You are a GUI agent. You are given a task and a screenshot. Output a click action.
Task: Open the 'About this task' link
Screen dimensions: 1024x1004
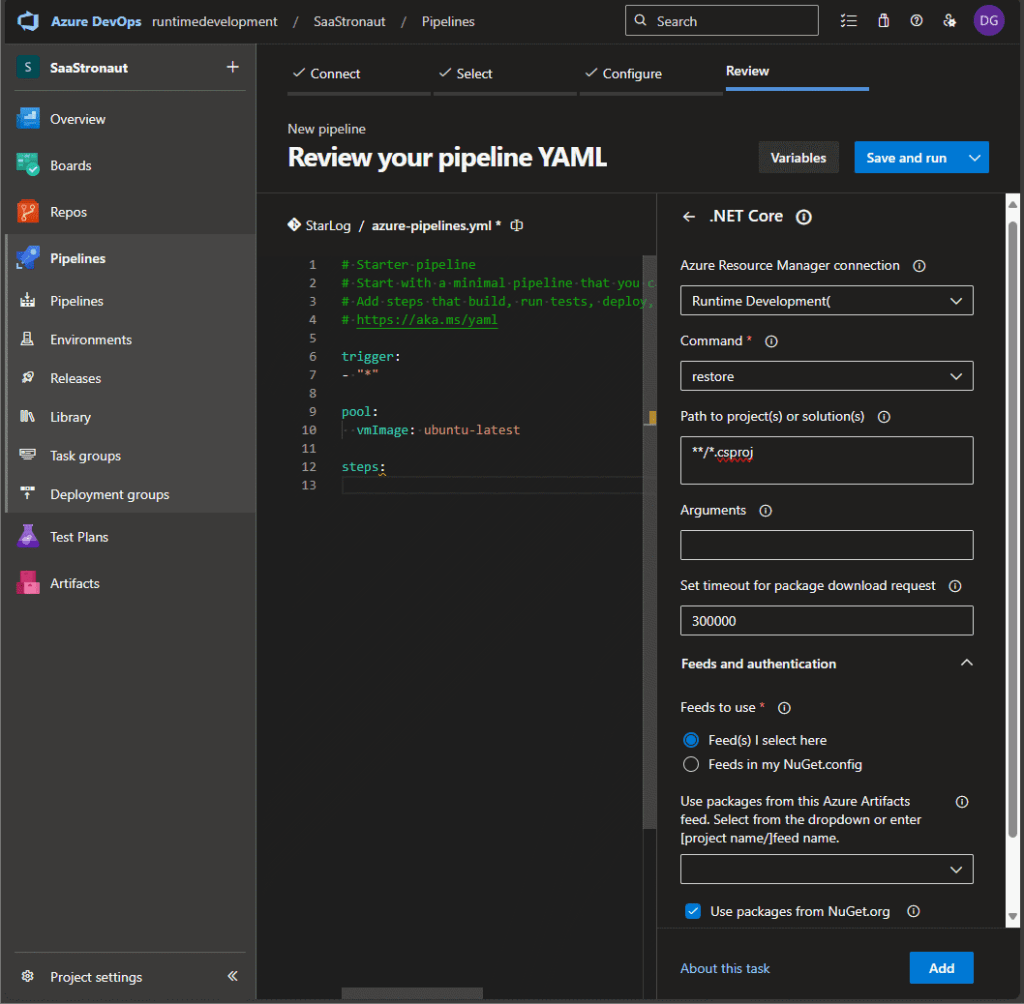[x=725, y=968]
